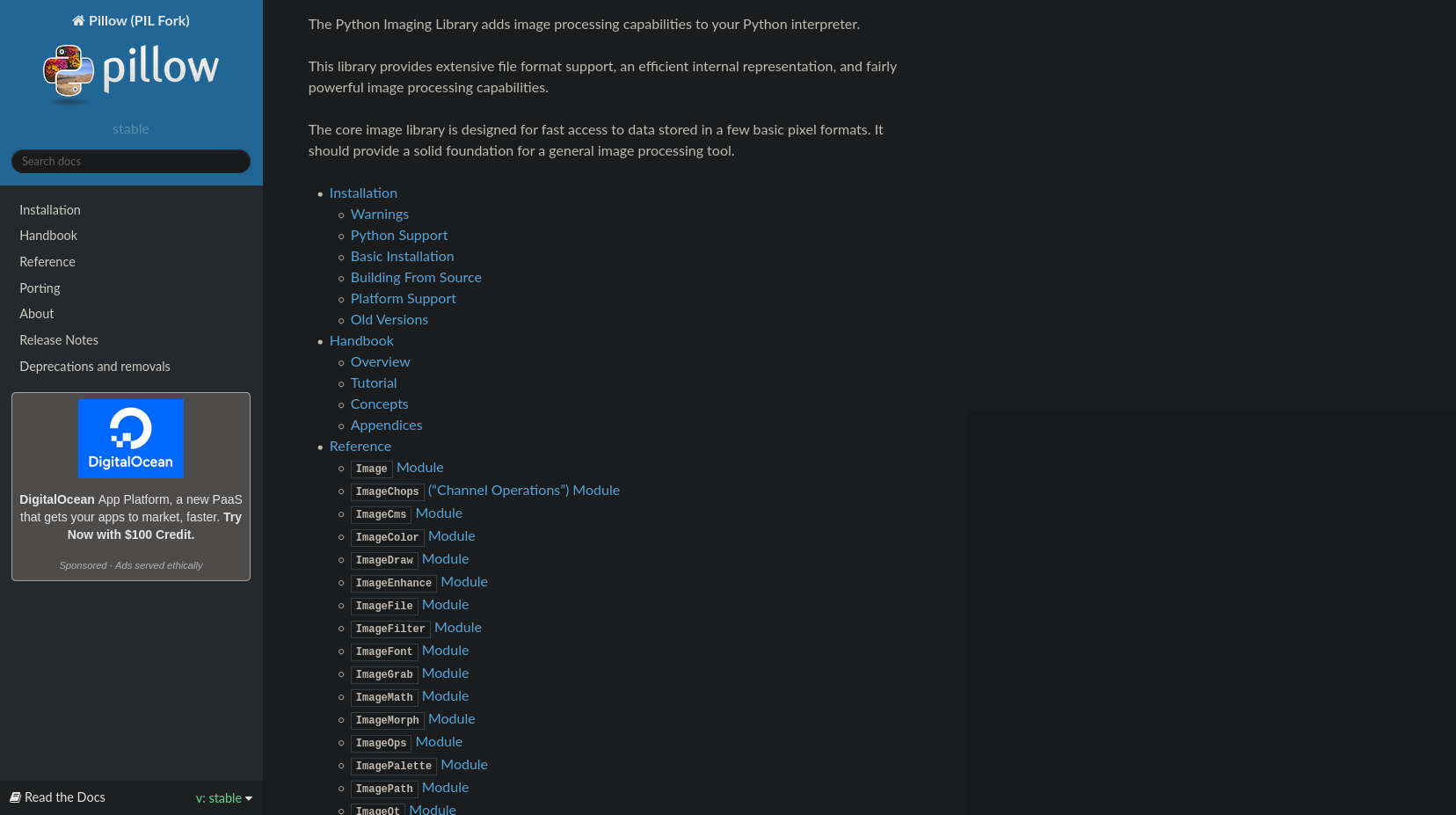Screen dimensions: 1456x815
Task: Select Release Notes in sidebar
Action: 59,340
